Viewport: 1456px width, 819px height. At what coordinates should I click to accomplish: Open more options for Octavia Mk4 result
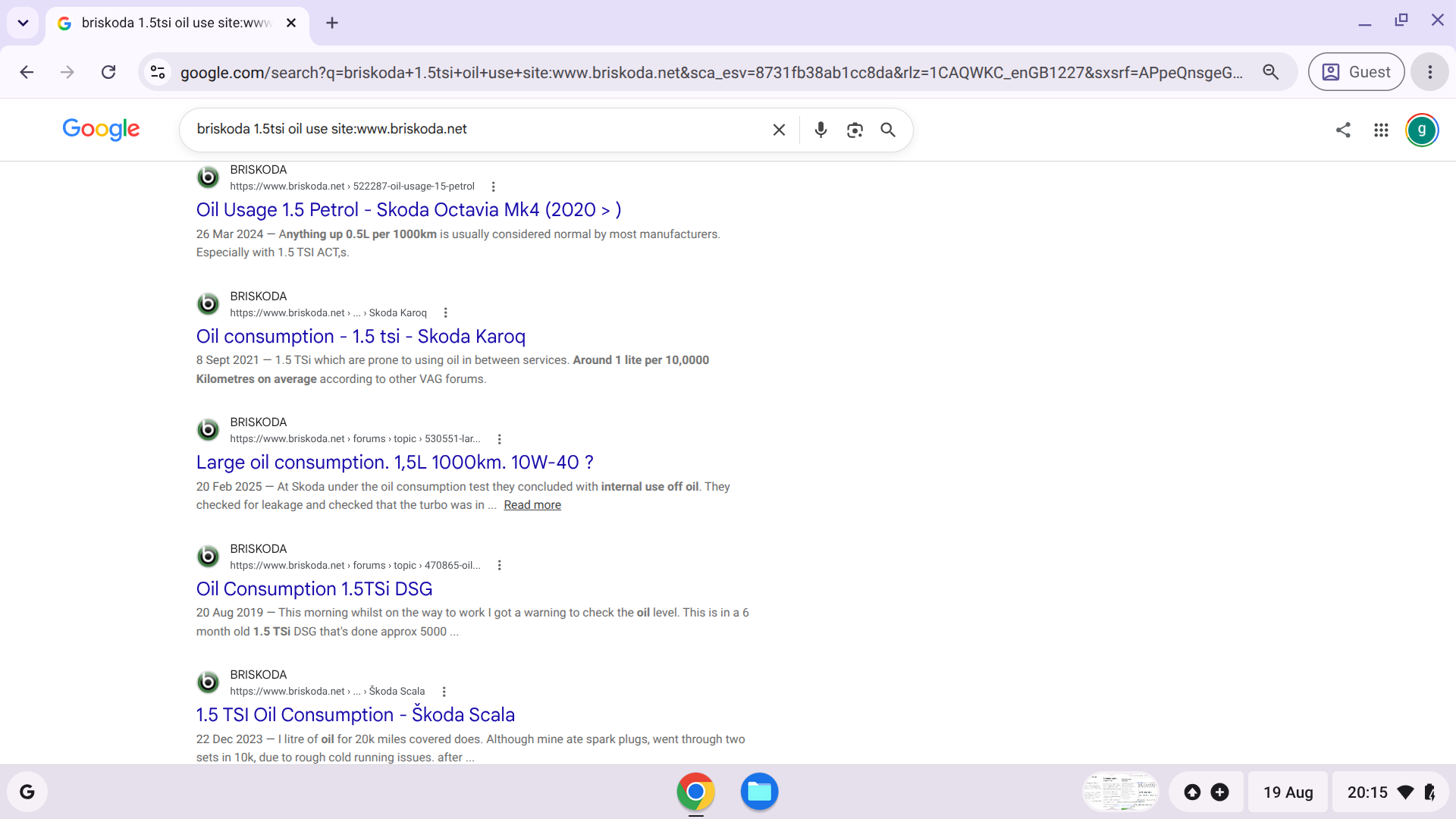click(494, 187)
